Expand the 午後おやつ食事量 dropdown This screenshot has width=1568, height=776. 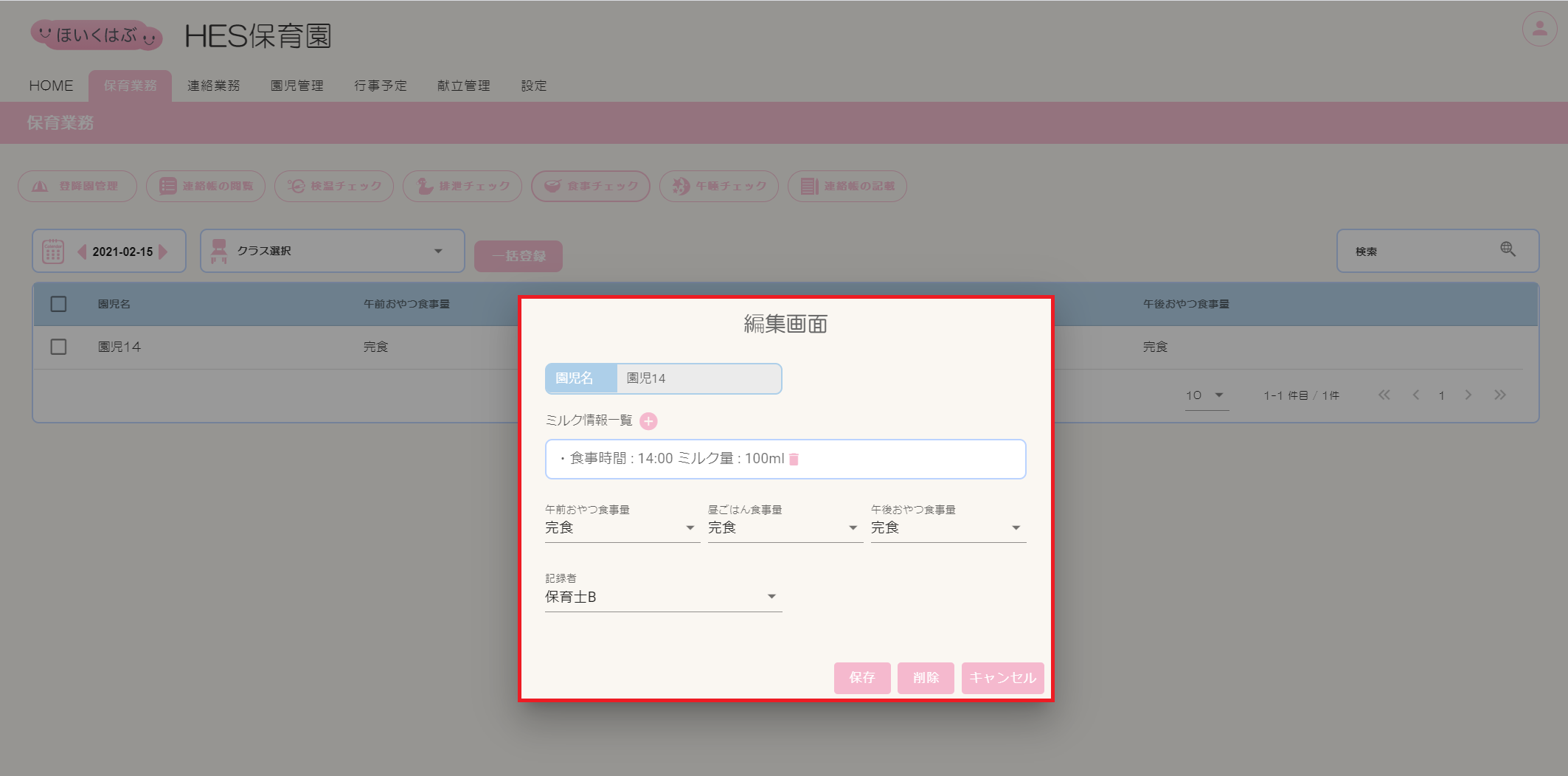pos(948,527)
